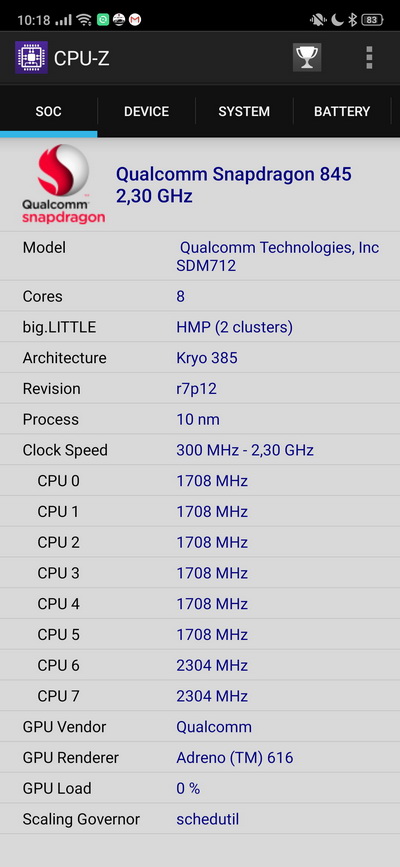Tap the trophy icon in header
The image size is (400, 867).
307,58
